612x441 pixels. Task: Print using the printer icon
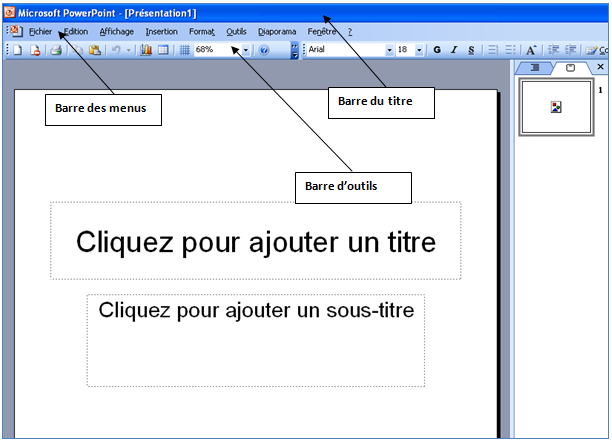coord(56,50)
